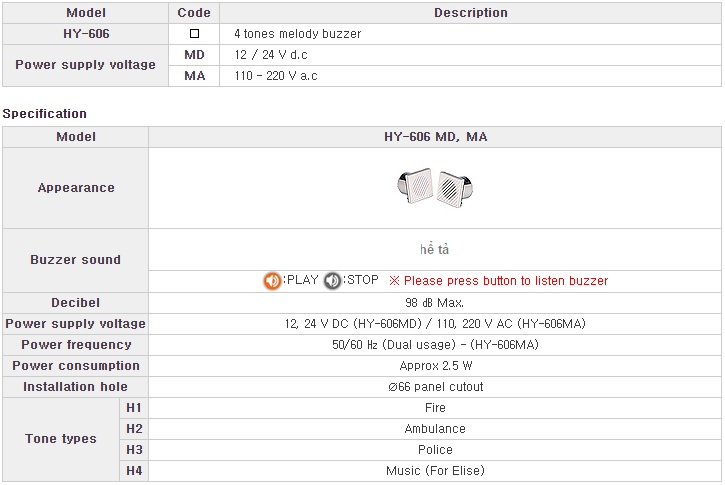Click the MA power supply code cell
The height and width of the screenshot is (485, 725).
194,76
